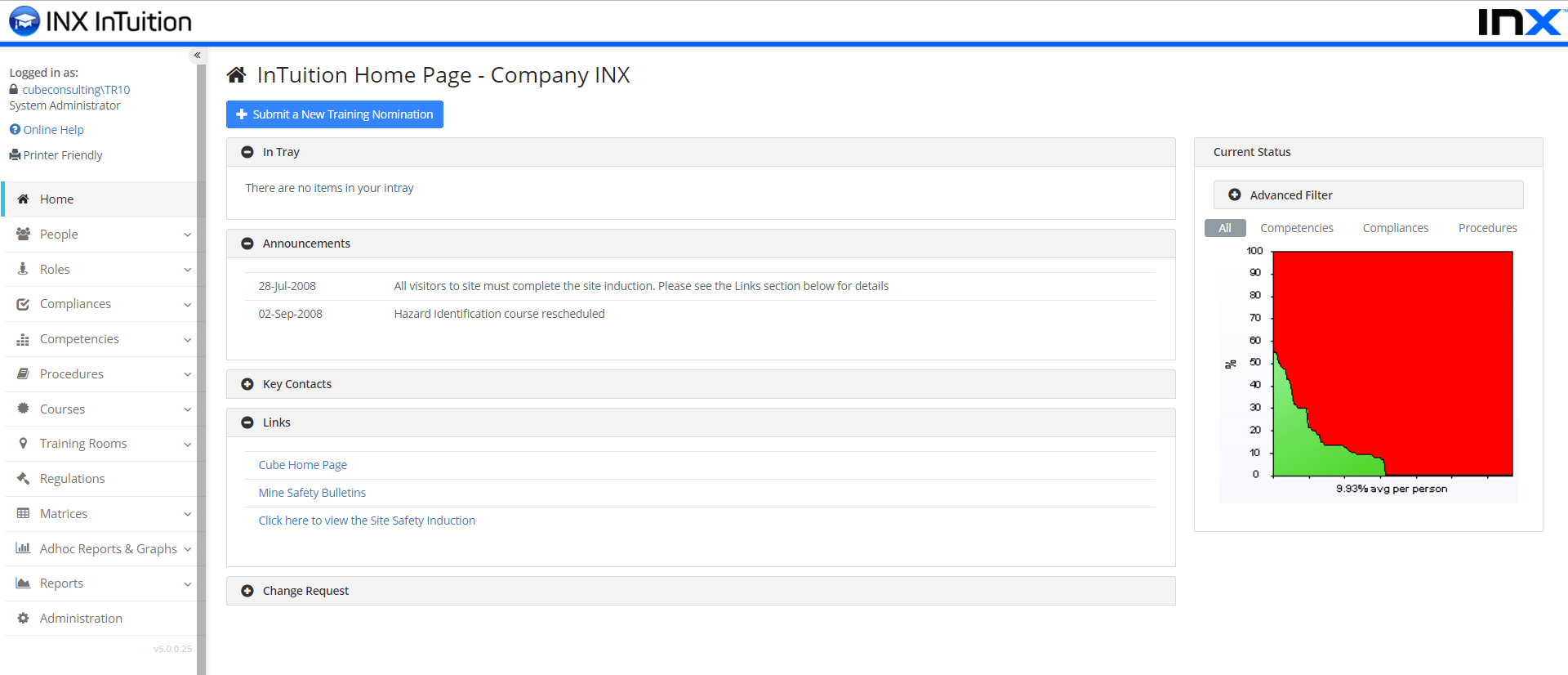
Task: Select the All status tab
Action: [1225, 228]
